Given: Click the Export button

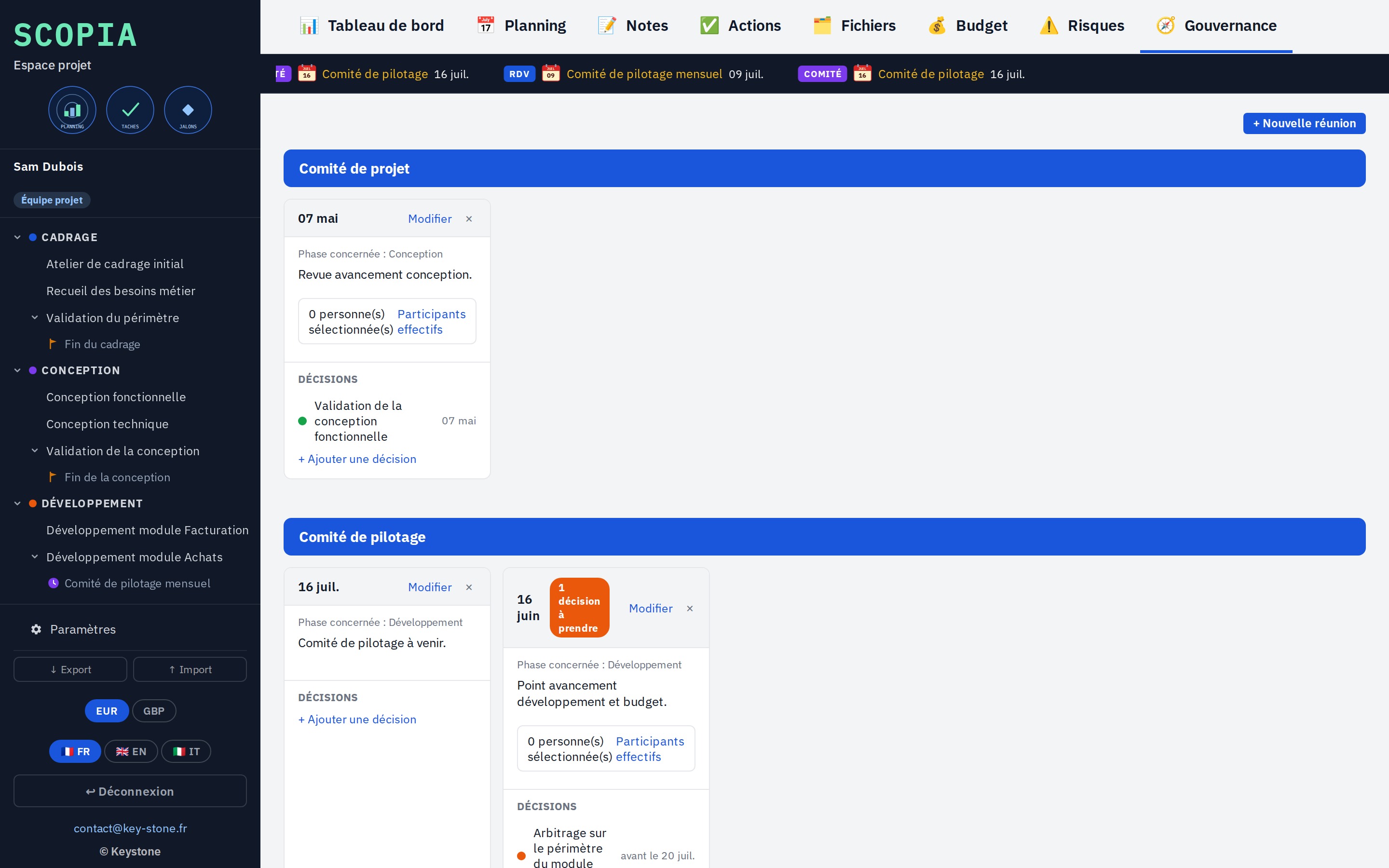Looking at the screenshot, I should 70,669.
